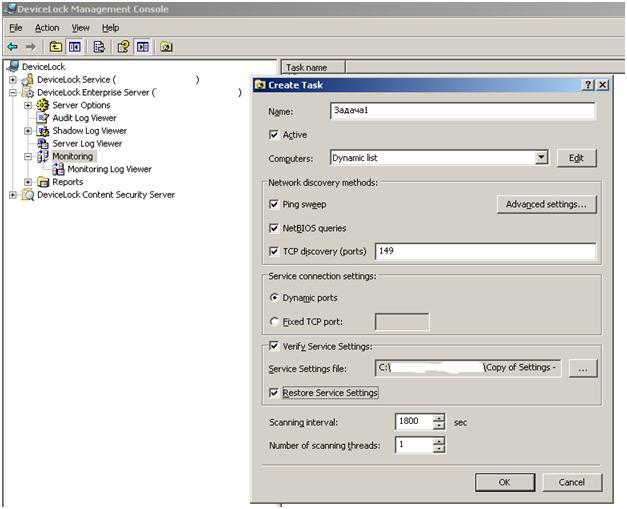Image resolution: width=627 pixels, height=509 pixels.
Task: Click the Server Log Viewer icon
Action: 43,144
